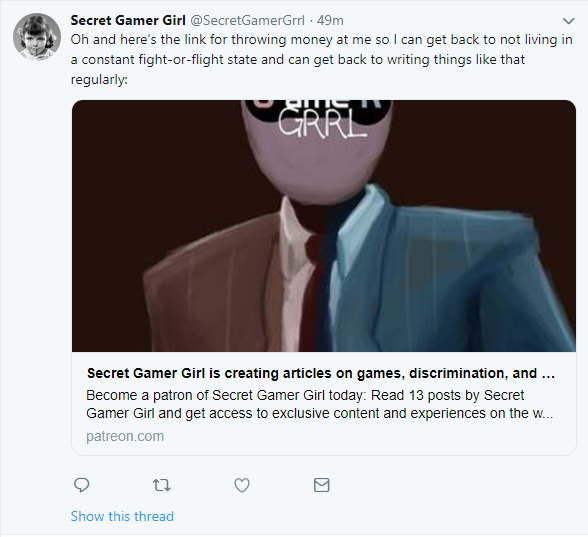
Task: Open the Secret Gamer Girl display name
Action: (x=128, y=20)
